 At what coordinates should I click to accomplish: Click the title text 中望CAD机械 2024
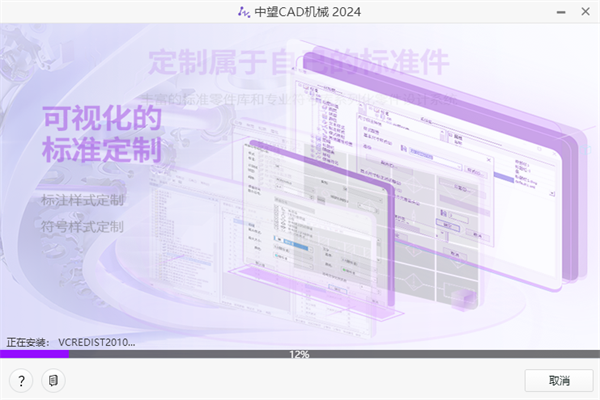point(308,12)
